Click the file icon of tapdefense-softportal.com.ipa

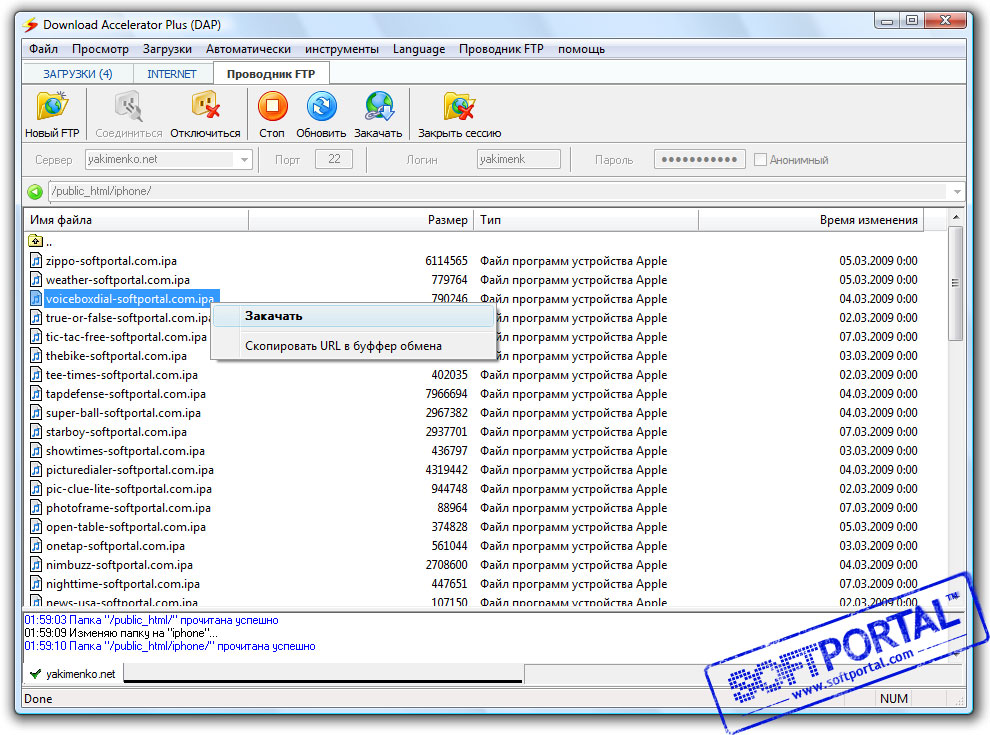[x=37, y=393]
